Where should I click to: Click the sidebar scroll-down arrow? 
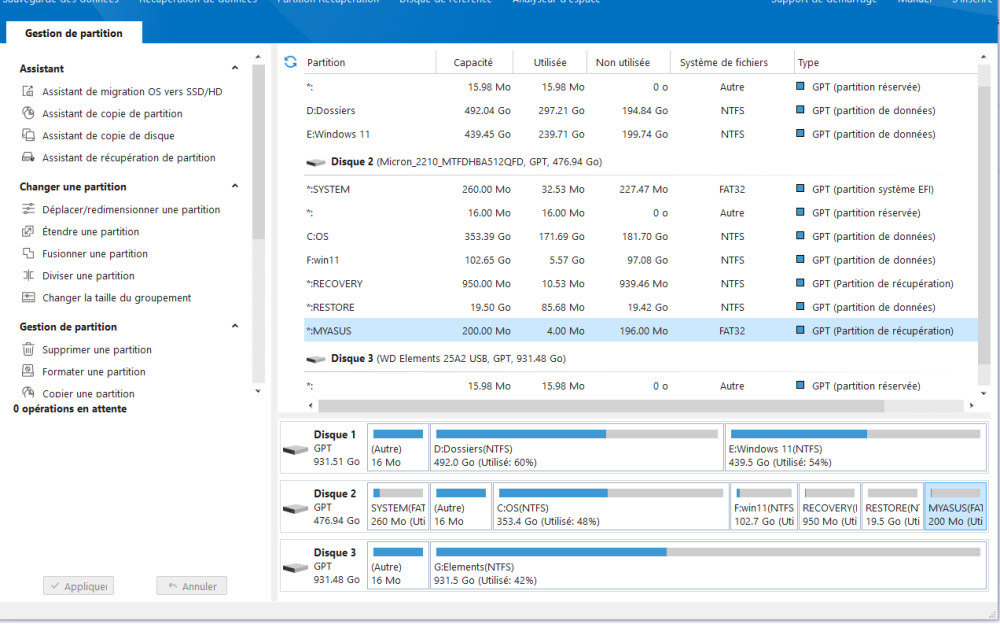click(x=258, y=391)
